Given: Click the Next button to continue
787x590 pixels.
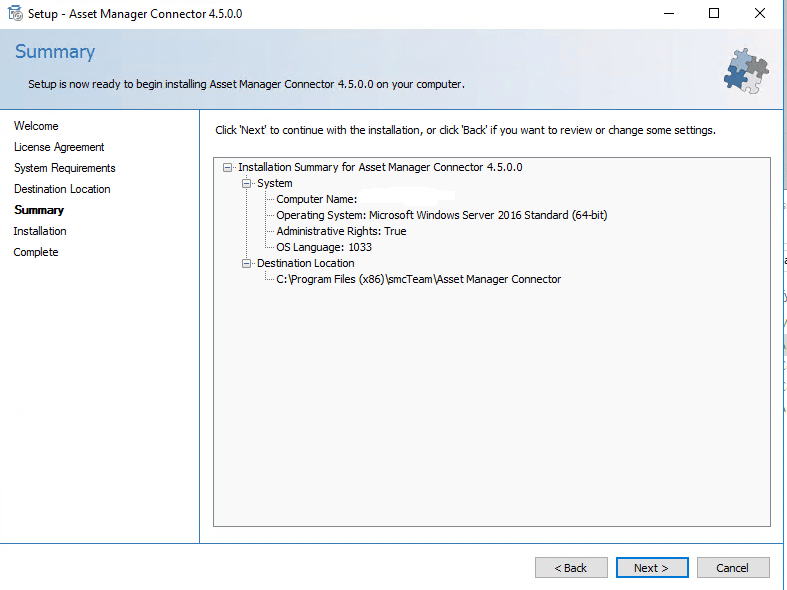Looking at the screenshot, I should click(652, 568).
